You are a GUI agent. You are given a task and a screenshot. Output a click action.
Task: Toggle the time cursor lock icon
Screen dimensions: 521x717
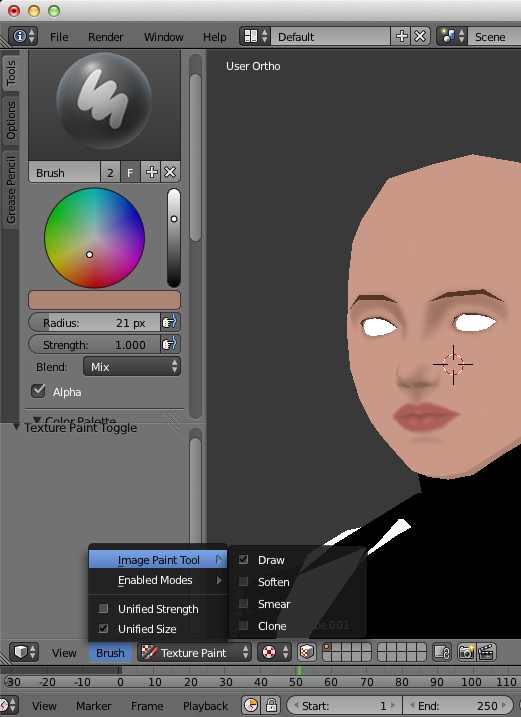271,705
